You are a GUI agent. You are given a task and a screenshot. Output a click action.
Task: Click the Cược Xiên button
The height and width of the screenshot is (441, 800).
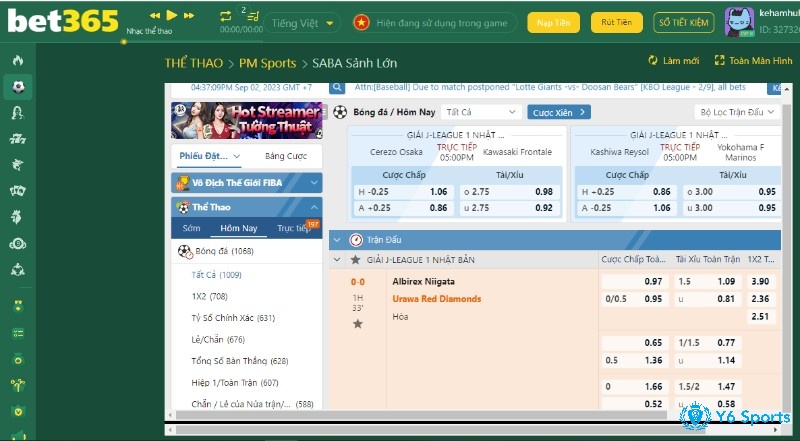coord(559,112)
